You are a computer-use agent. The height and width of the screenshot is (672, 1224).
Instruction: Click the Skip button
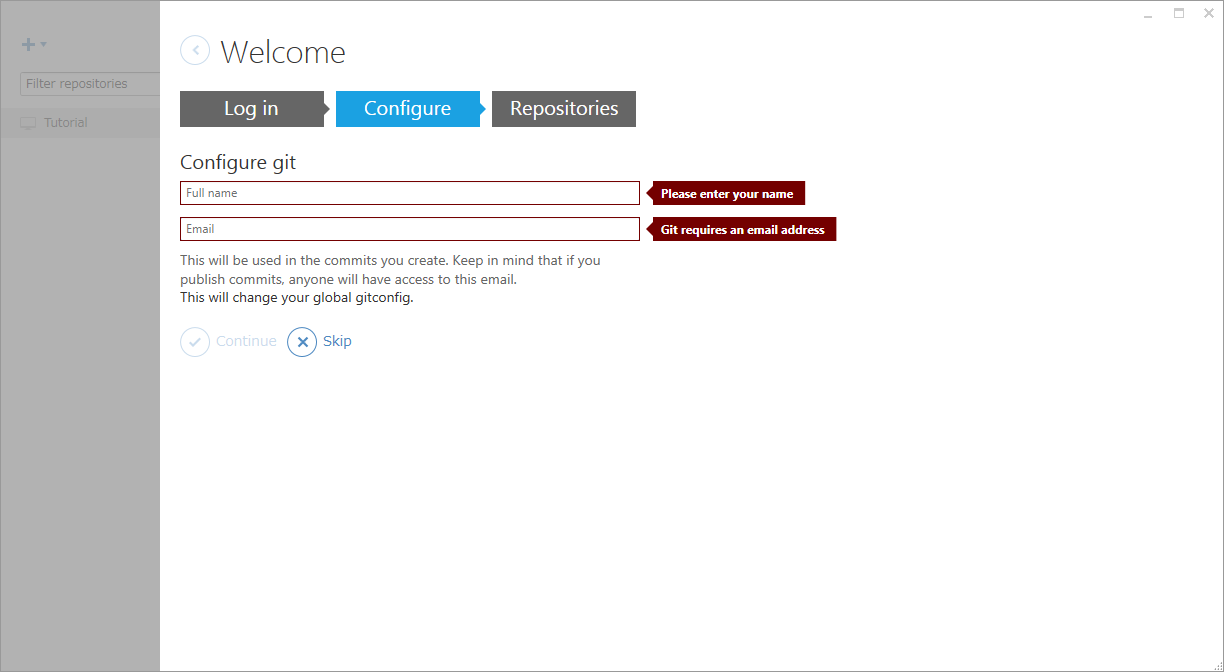[x=320, y=342]
